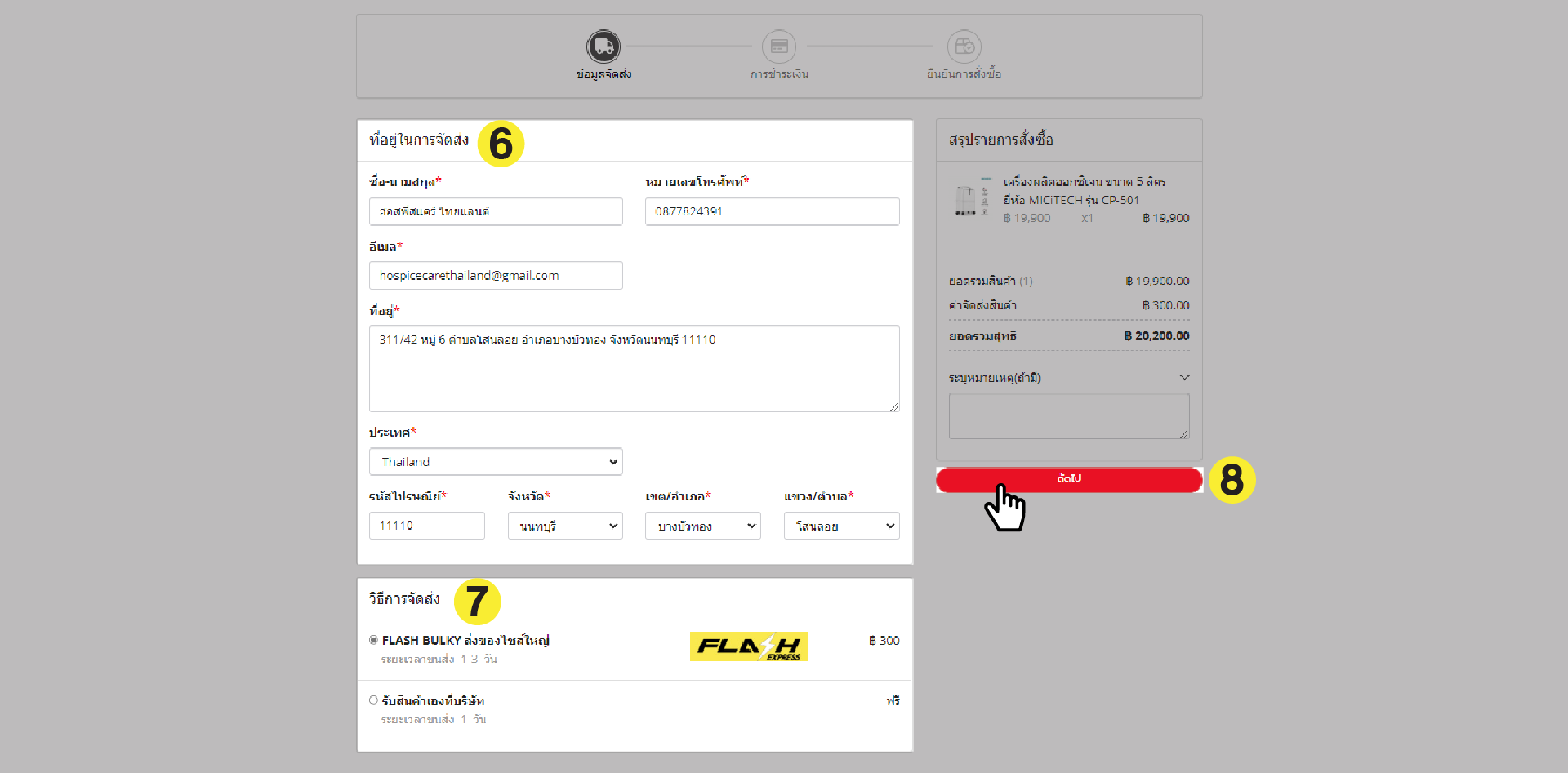Click the address textarea resize handle

tap(894, 406)
